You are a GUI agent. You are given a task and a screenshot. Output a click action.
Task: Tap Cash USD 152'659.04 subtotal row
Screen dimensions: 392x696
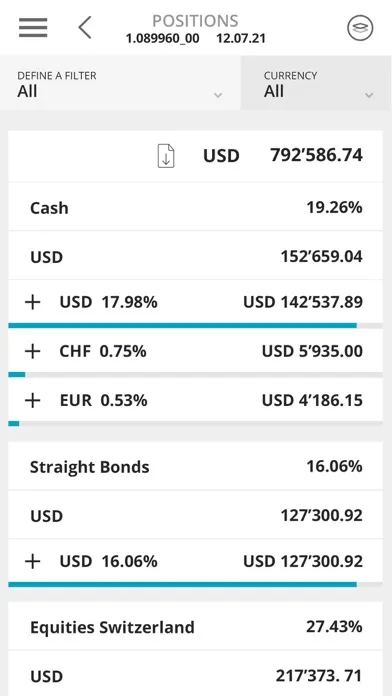point(195,257)
